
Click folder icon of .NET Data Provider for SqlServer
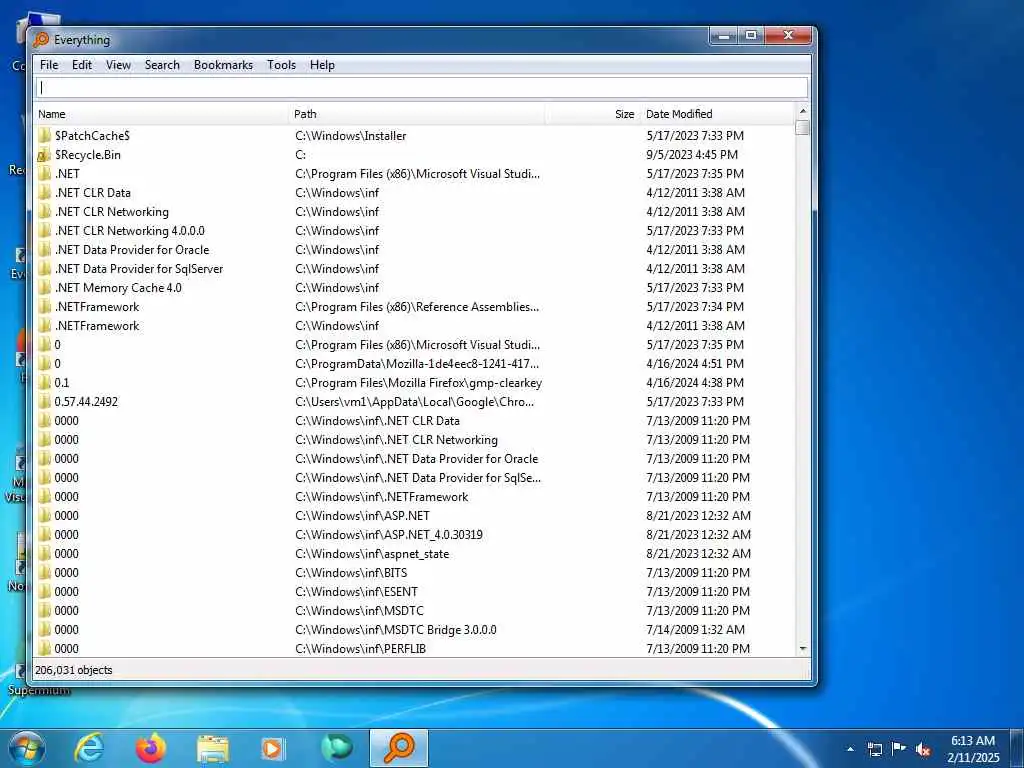(x=44, y=268)
